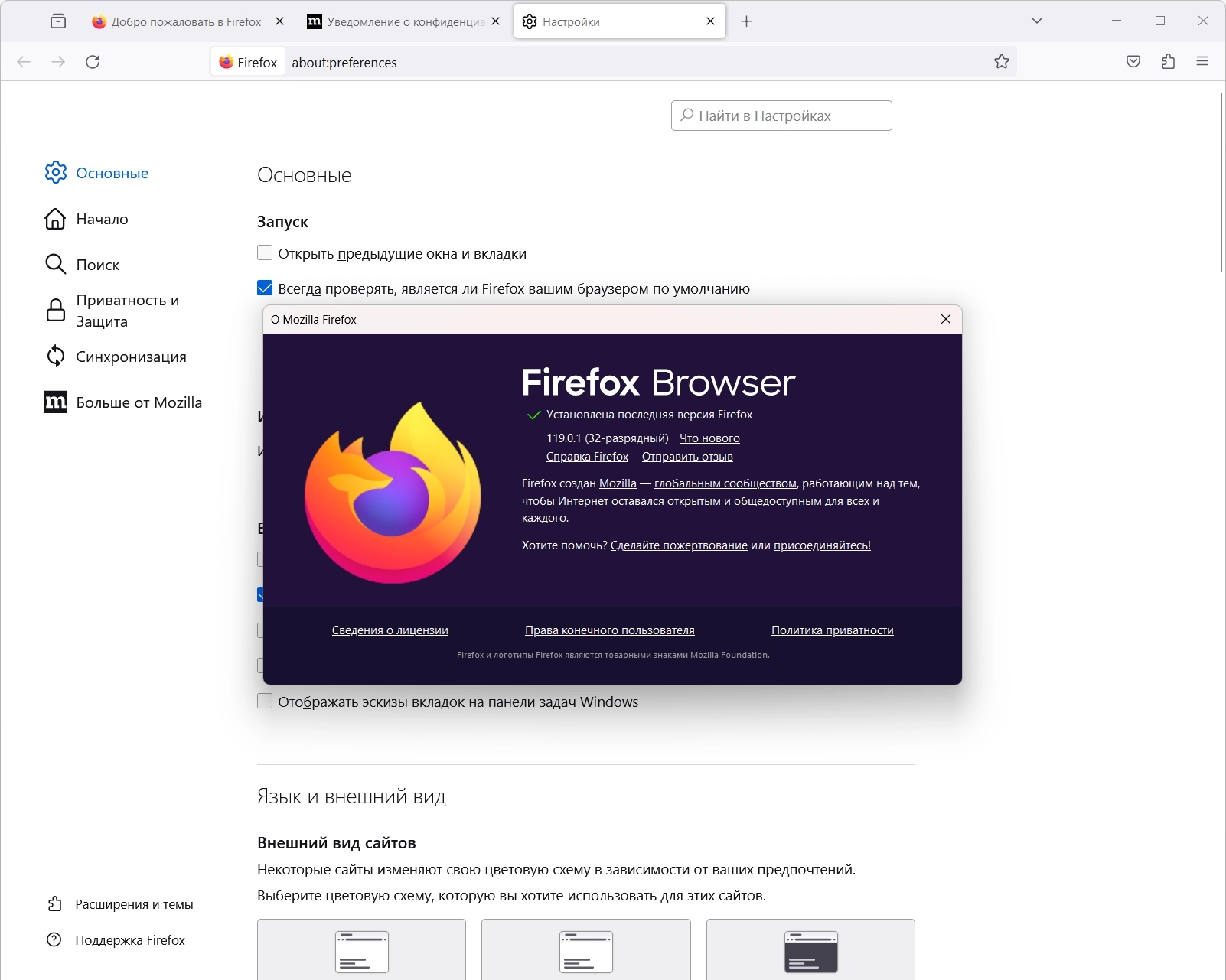Open Расширения и темы link

[x=120, y=904]
